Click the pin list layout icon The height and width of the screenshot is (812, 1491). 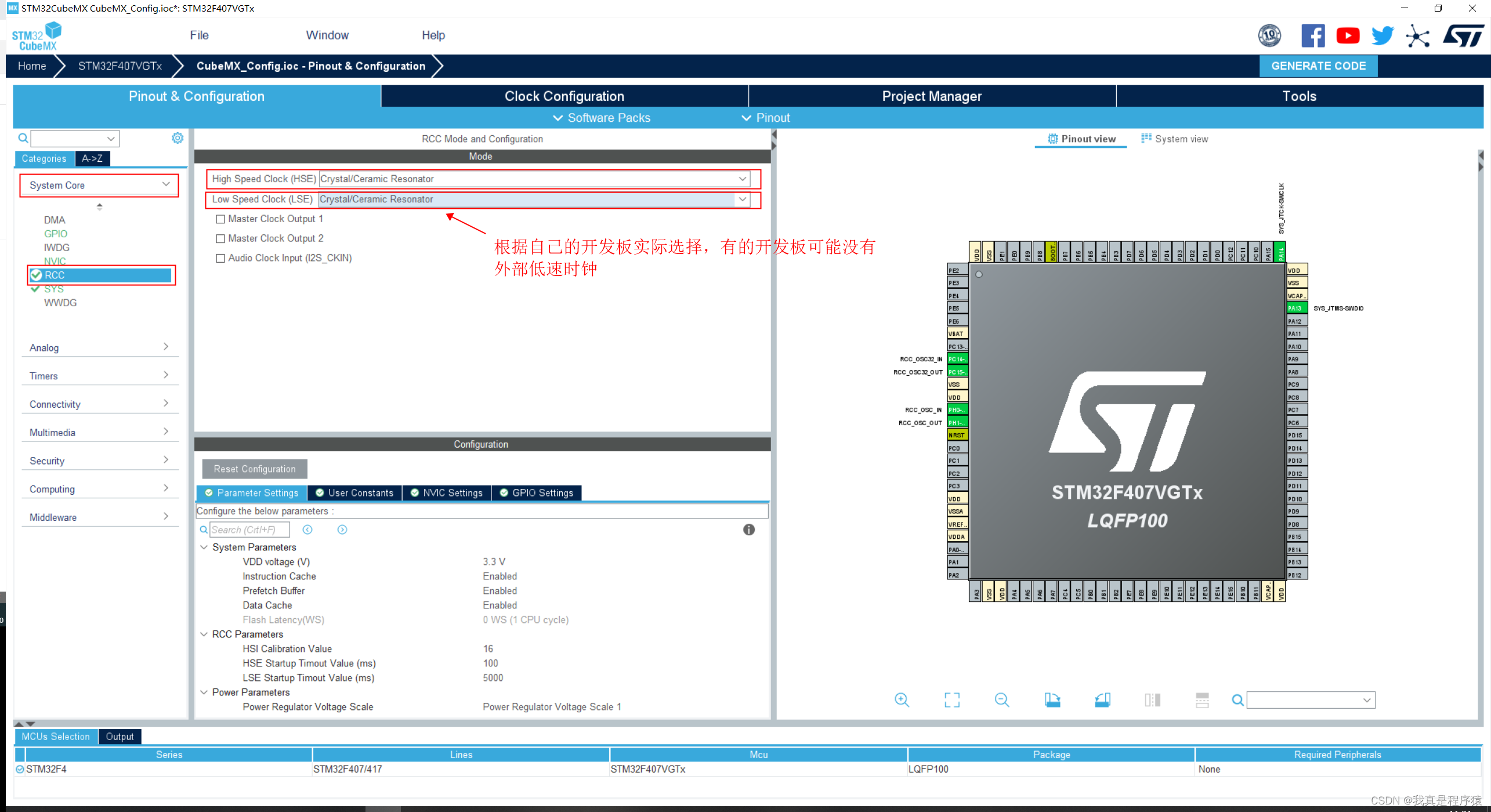(x=1202, y=700)
